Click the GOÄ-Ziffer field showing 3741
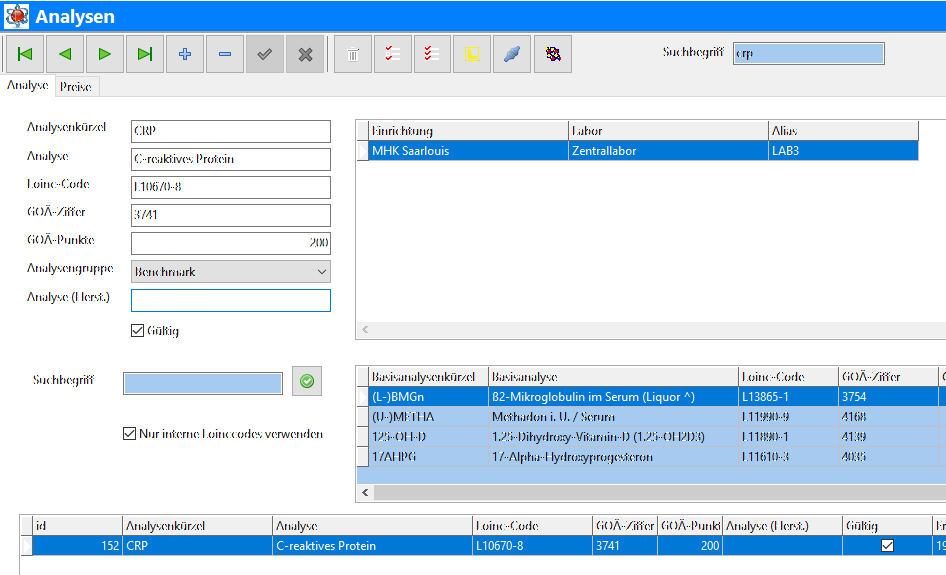The image size is (946, 575). coord(230,215)
